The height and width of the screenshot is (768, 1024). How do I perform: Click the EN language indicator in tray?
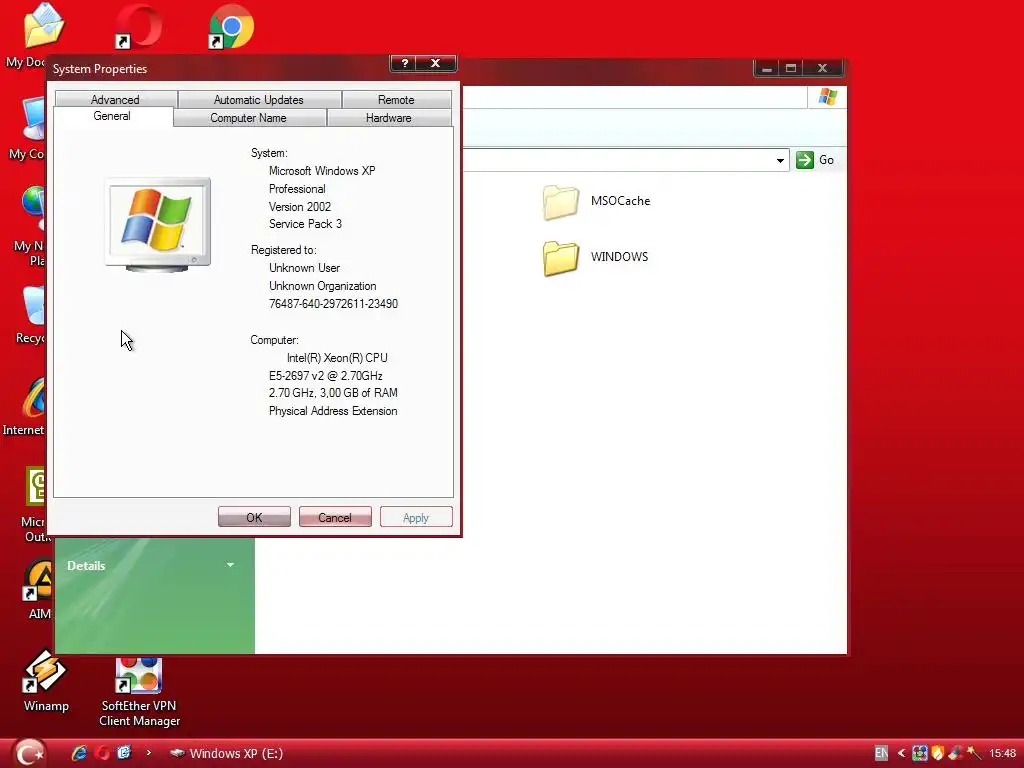tap(881, 753)
